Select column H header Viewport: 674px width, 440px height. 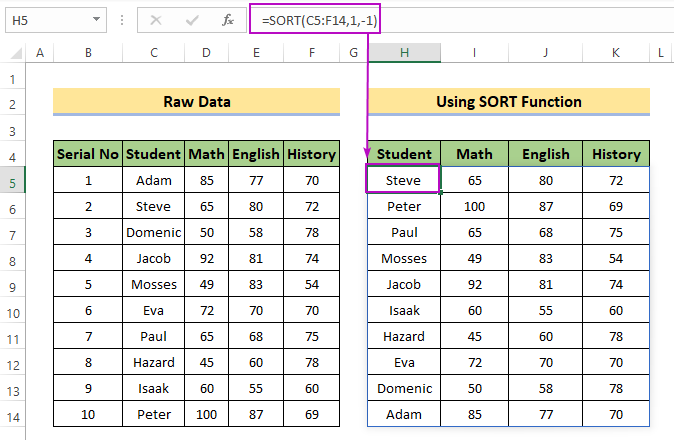click(404, 53)
